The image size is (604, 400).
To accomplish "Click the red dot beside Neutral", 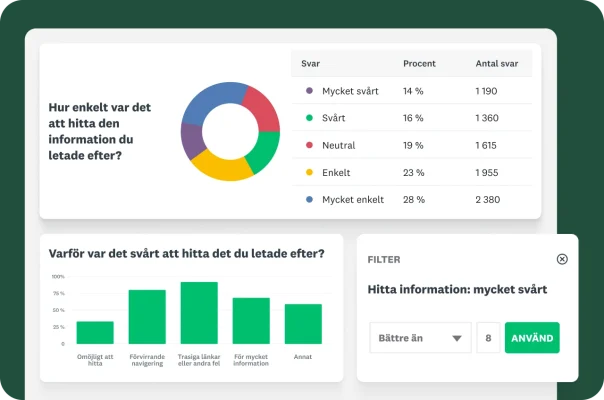I will click(309, 145).
